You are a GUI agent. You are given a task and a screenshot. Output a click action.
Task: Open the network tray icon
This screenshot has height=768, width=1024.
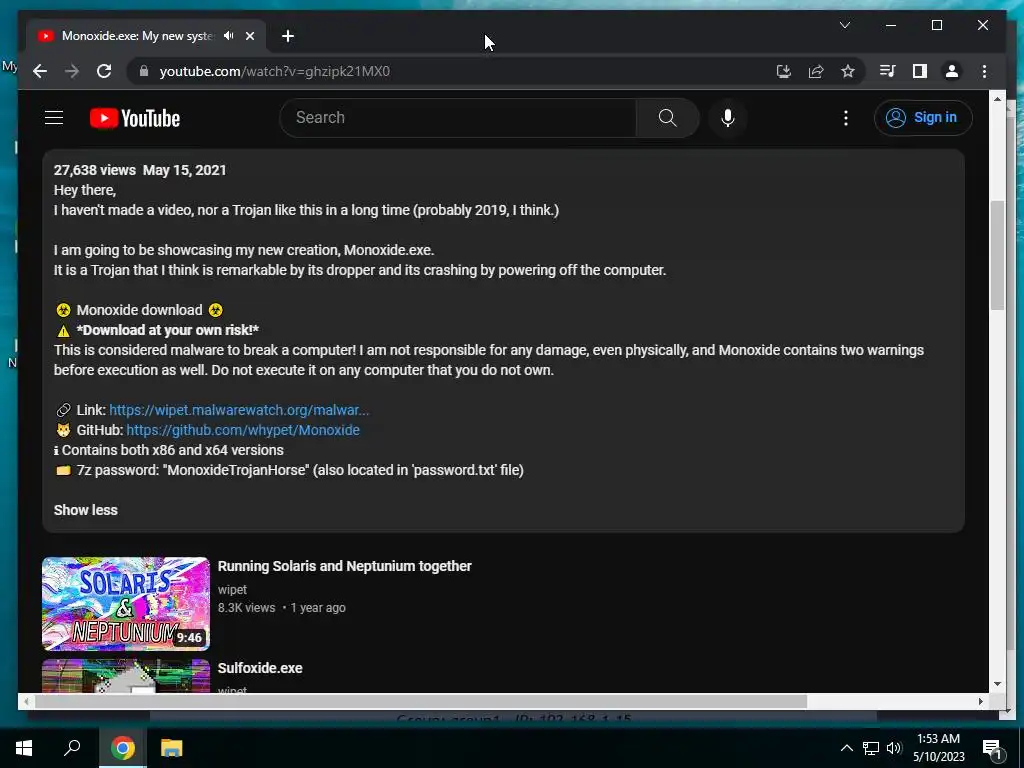coord(871,748)
